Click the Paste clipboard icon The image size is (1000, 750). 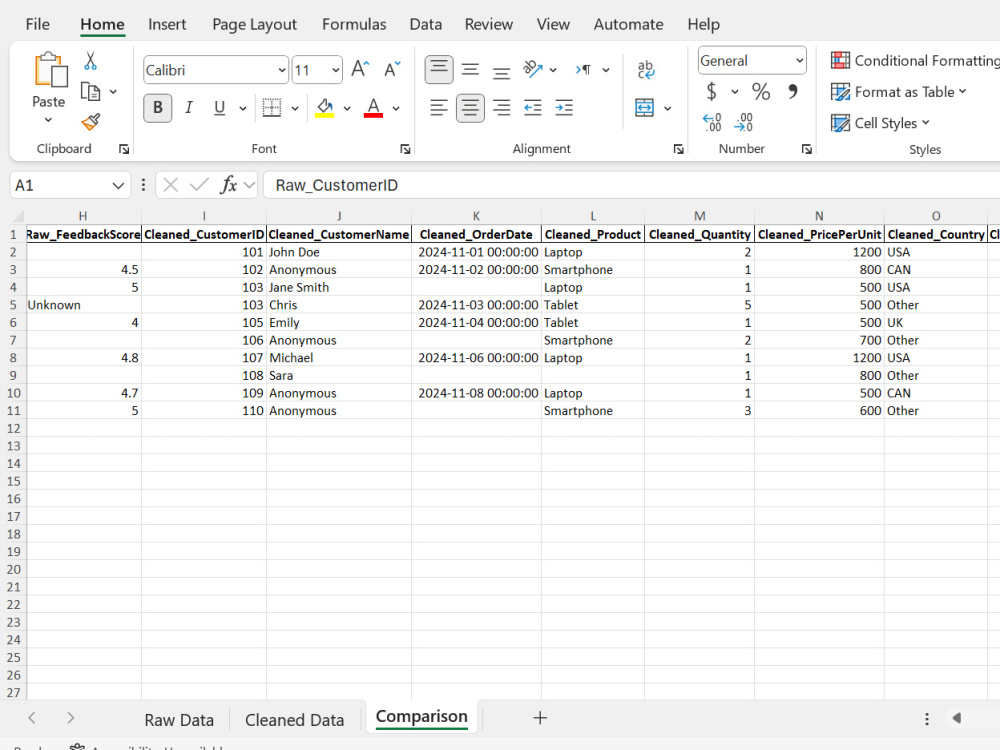tap(50, 70)
